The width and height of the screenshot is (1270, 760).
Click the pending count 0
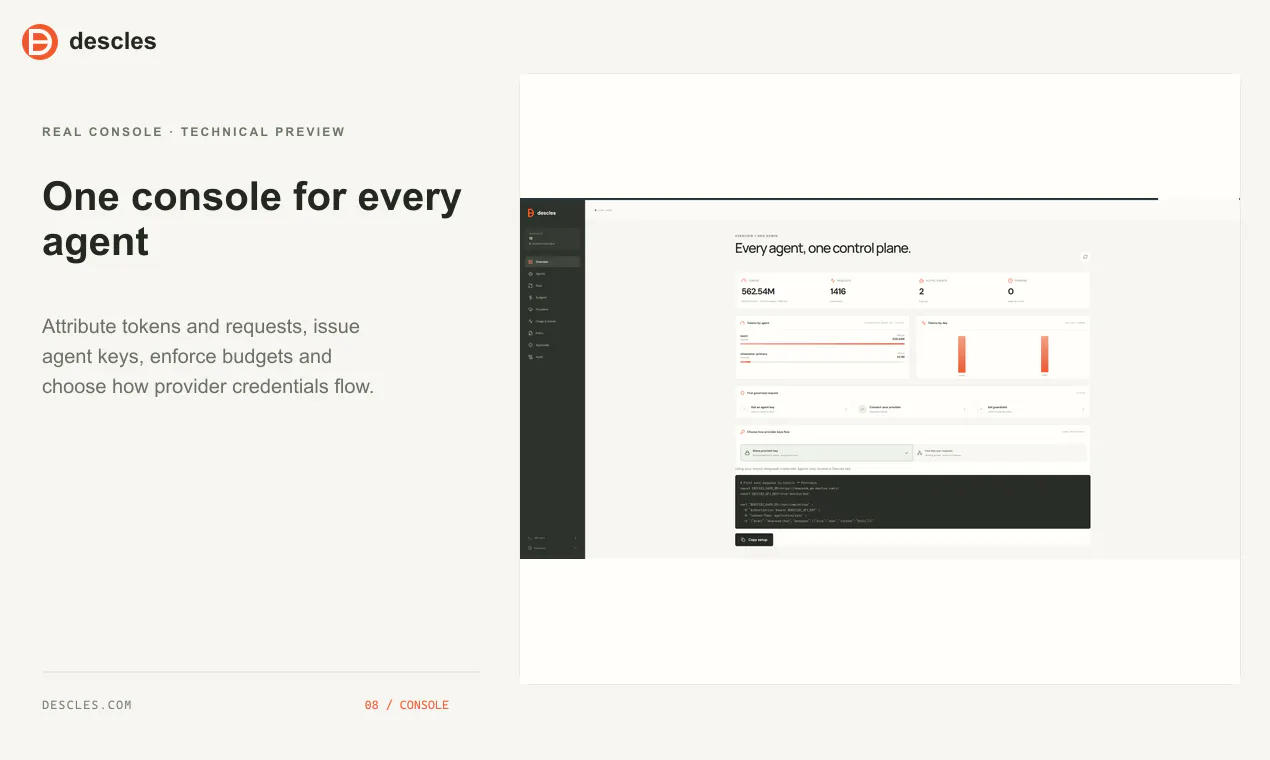tap(1011, 291)
